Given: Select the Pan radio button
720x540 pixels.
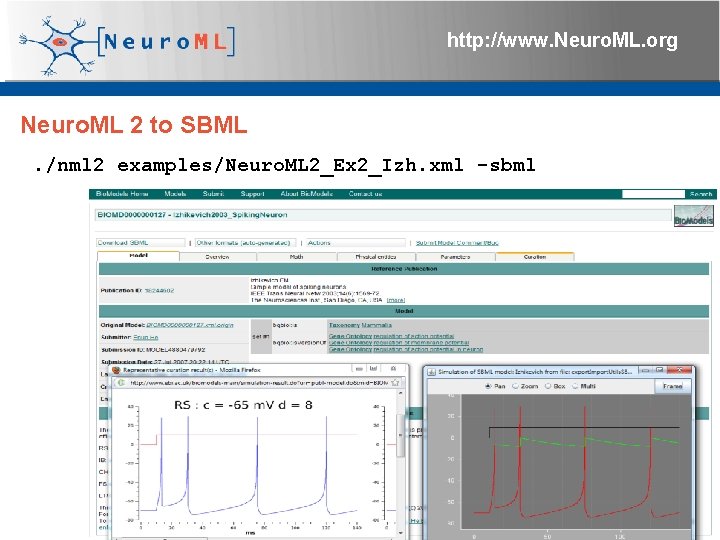Looking at the screenshot, I should (x=488, y=386).
